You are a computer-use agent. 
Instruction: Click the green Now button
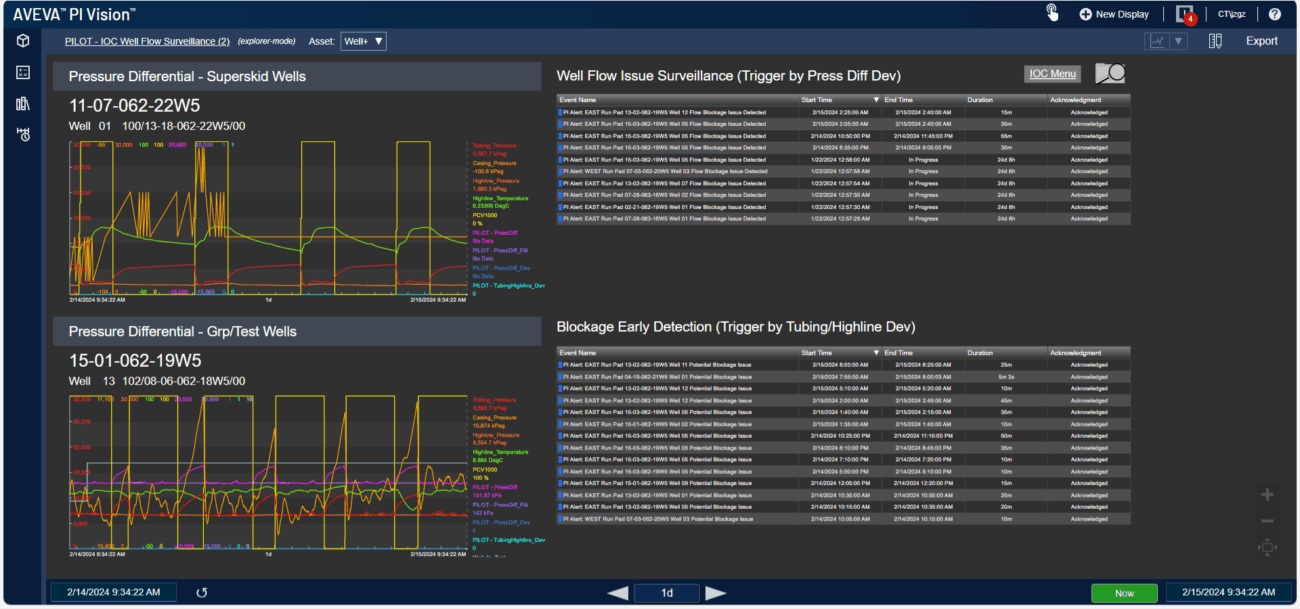[x=1124, y=593]
